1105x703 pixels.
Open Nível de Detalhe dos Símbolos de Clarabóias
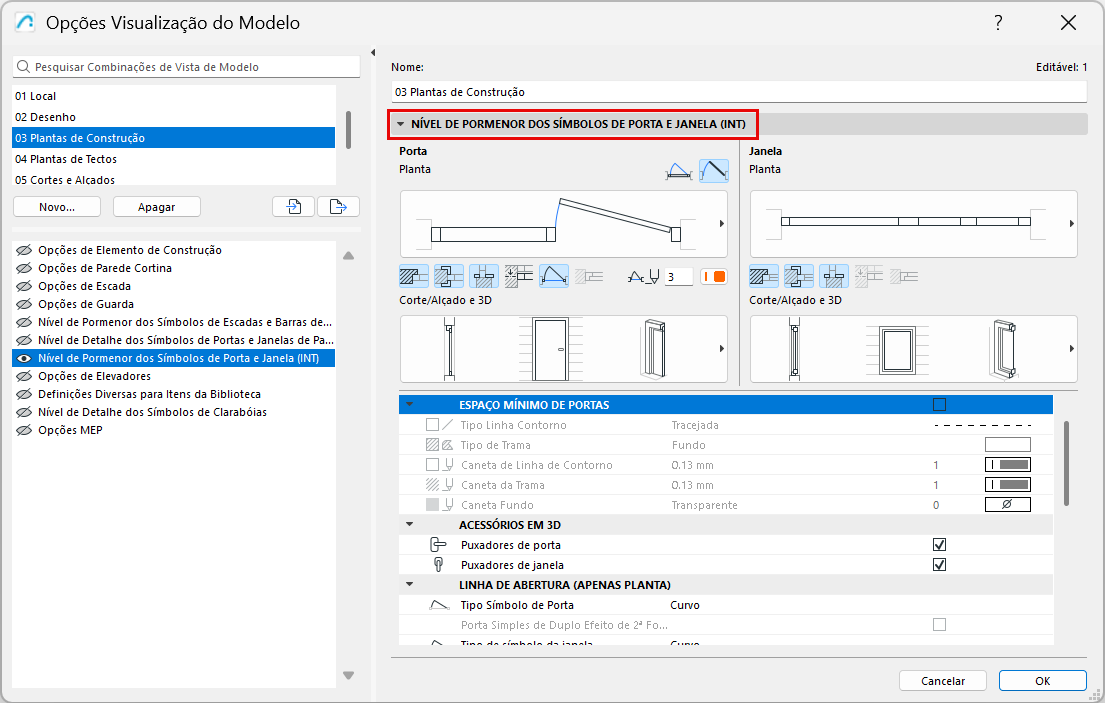click(152, 412)
